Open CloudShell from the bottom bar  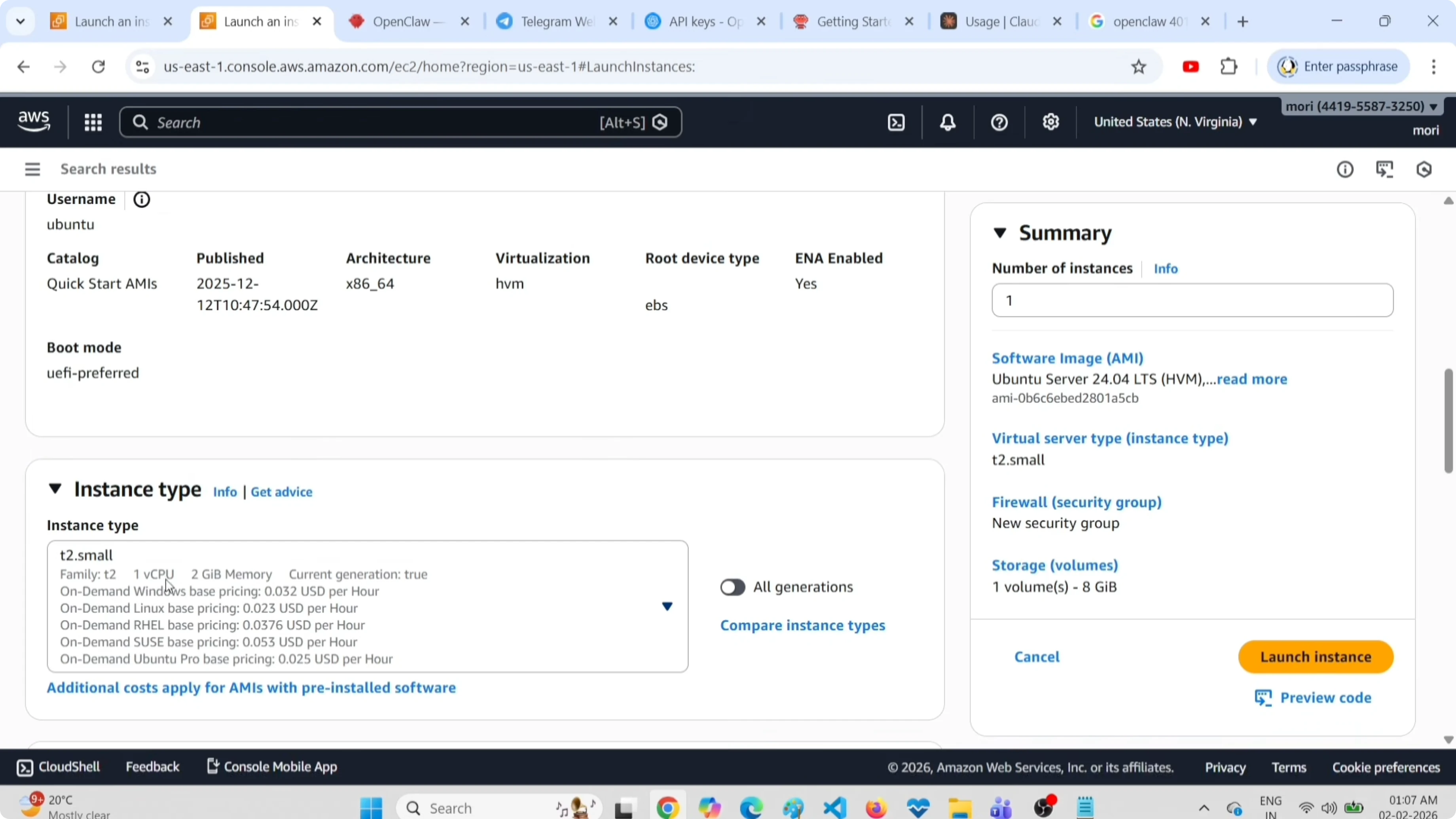(57, 766)
